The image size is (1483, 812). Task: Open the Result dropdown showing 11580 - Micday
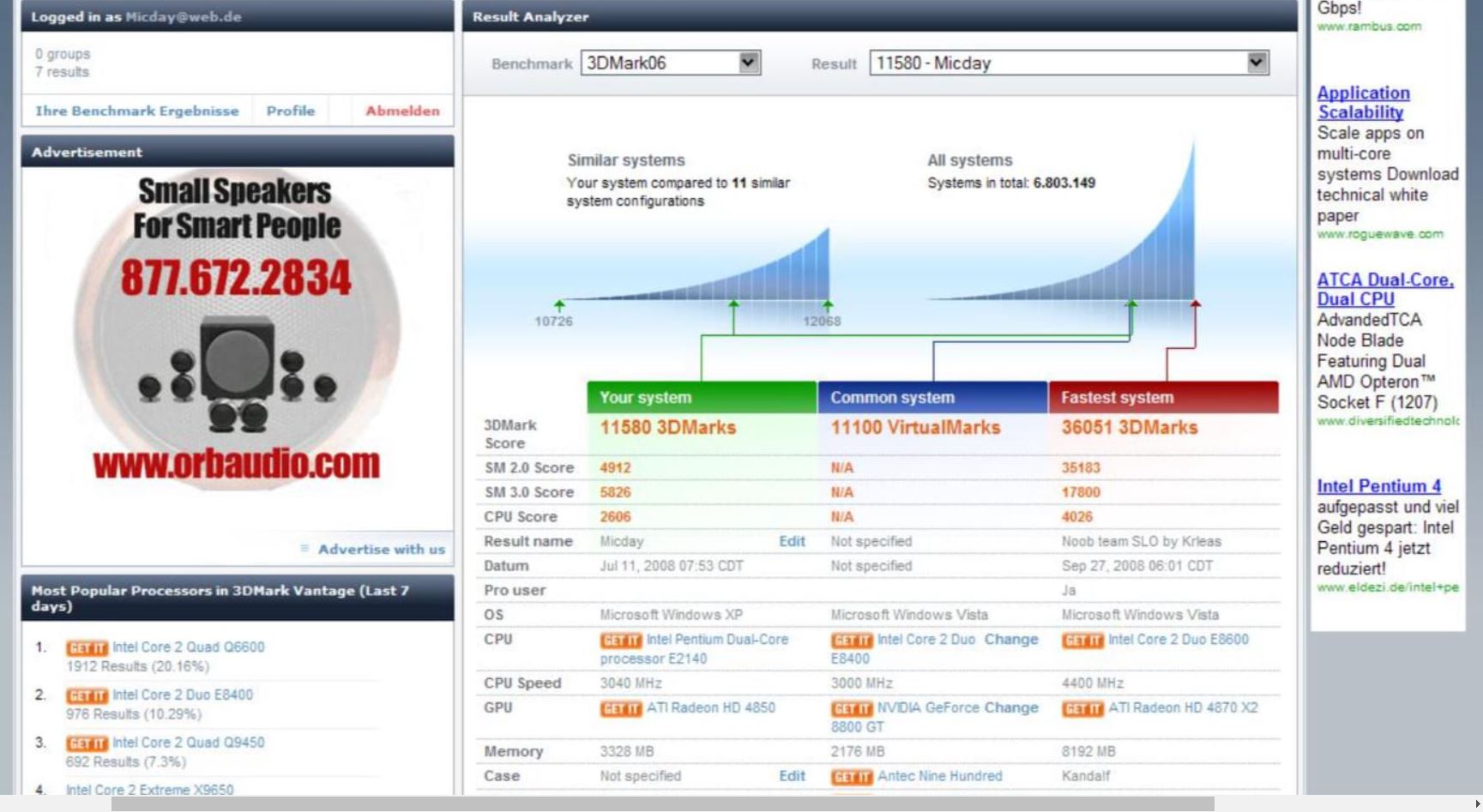[x=1070, y=63]
